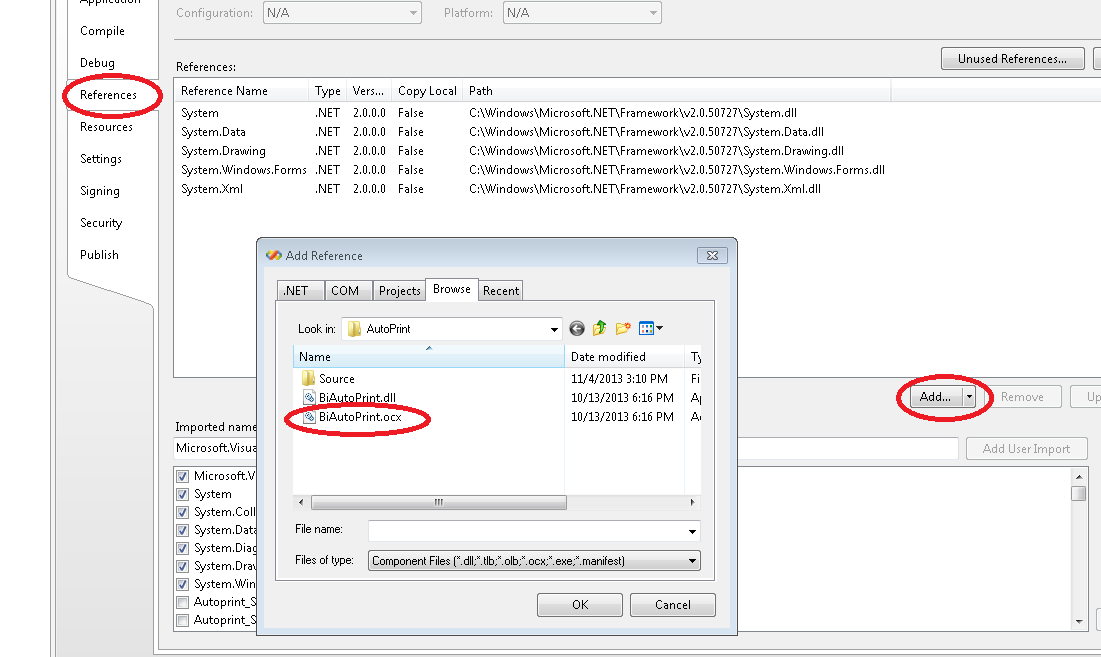The image size is (1101, 657).
Task: Select the BiAutoPrint.ocx file icon
Action: pos(308,416)
